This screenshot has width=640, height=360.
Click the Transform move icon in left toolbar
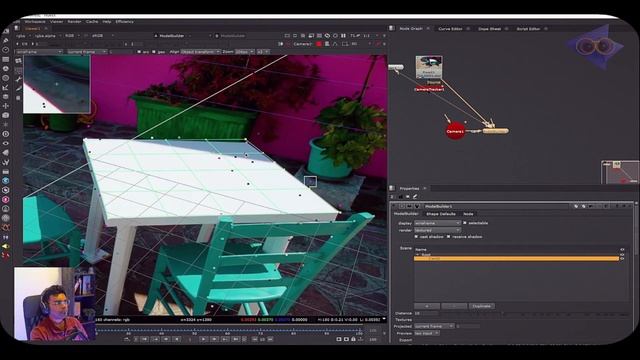(6, 106)
